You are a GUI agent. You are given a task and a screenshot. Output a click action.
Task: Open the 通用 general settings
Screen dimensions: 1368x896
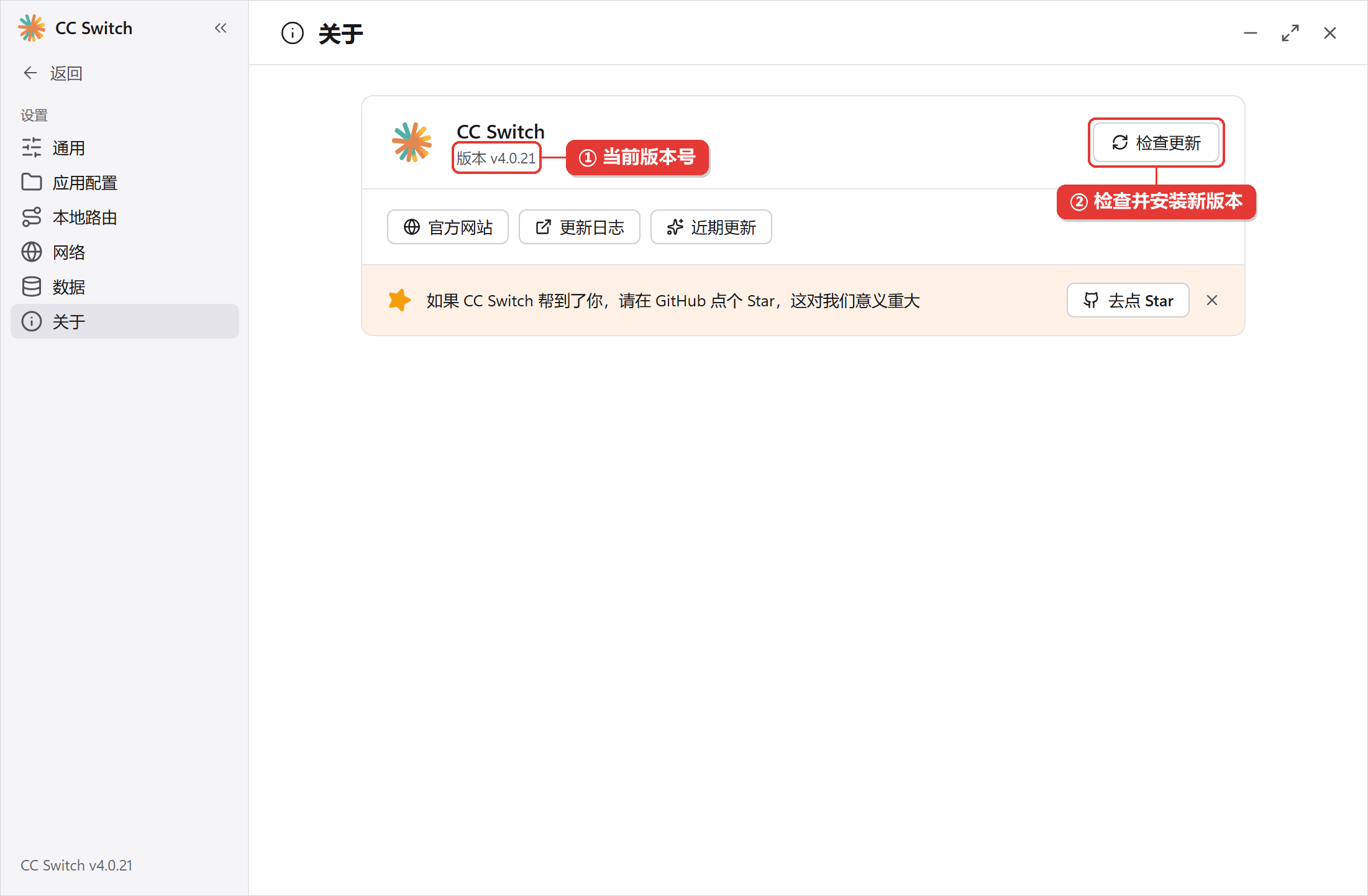pyautogui.click(x=125, y=148)
